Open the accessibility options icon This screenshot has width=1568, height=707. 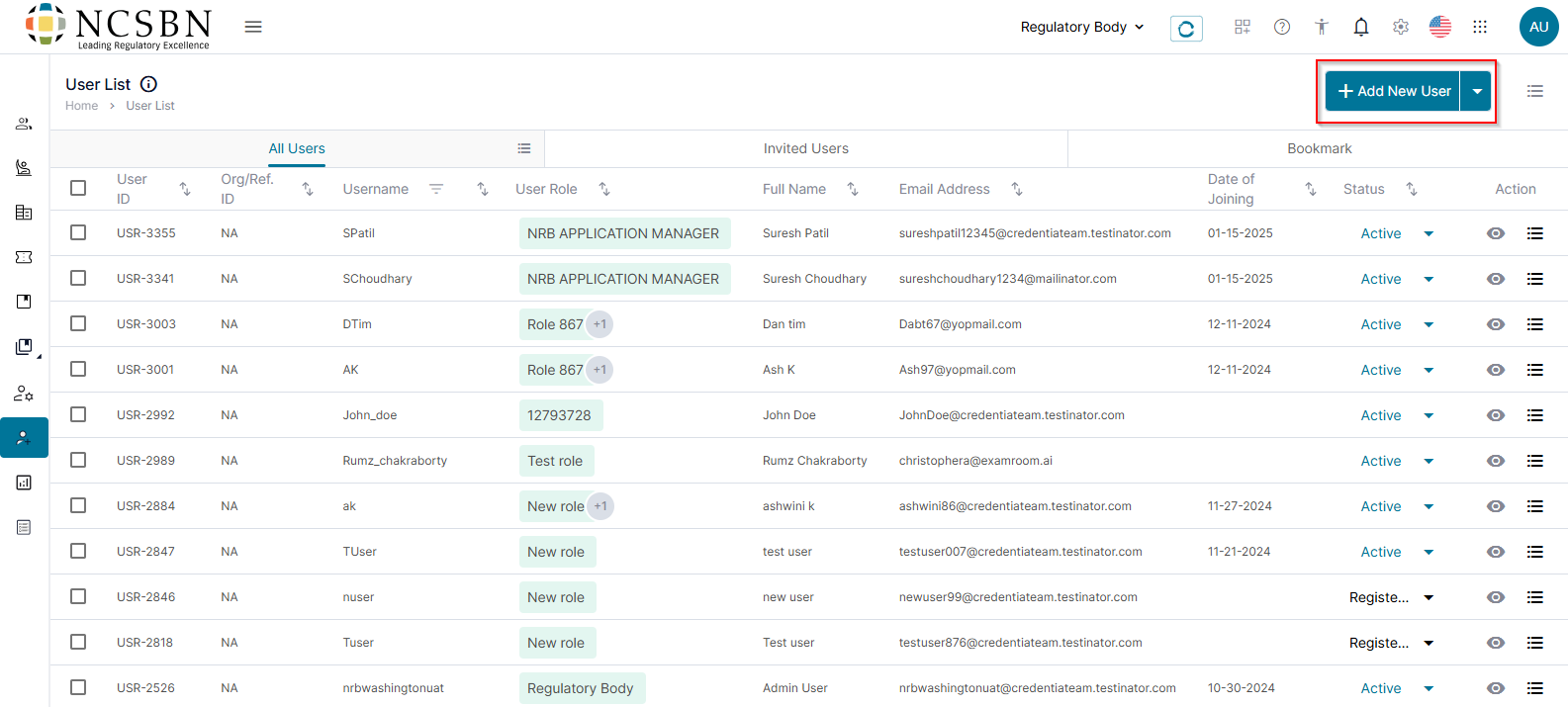point(1321,27)
